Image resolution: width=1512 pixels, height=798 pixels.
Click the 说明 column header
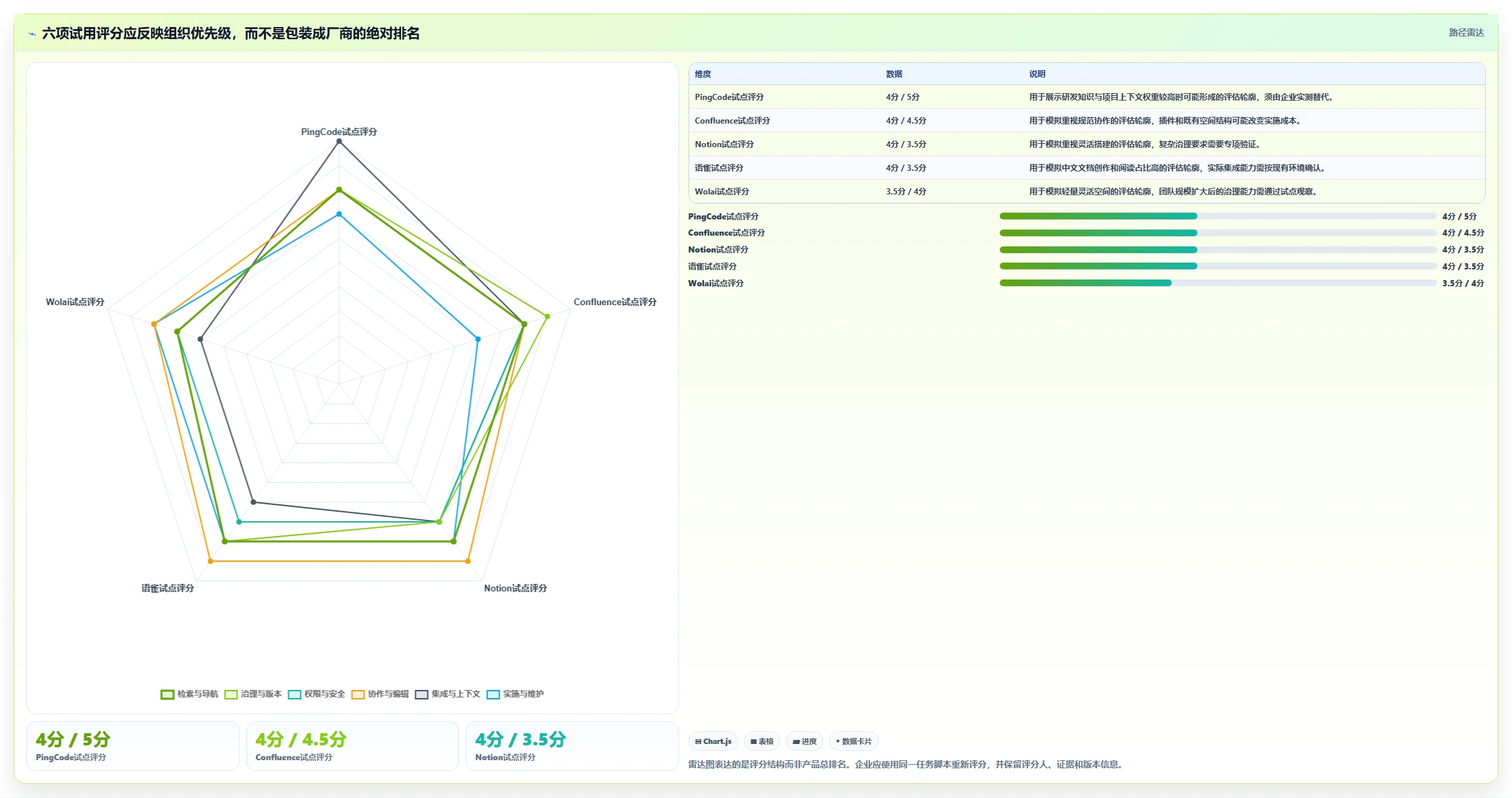point(1037,74)
